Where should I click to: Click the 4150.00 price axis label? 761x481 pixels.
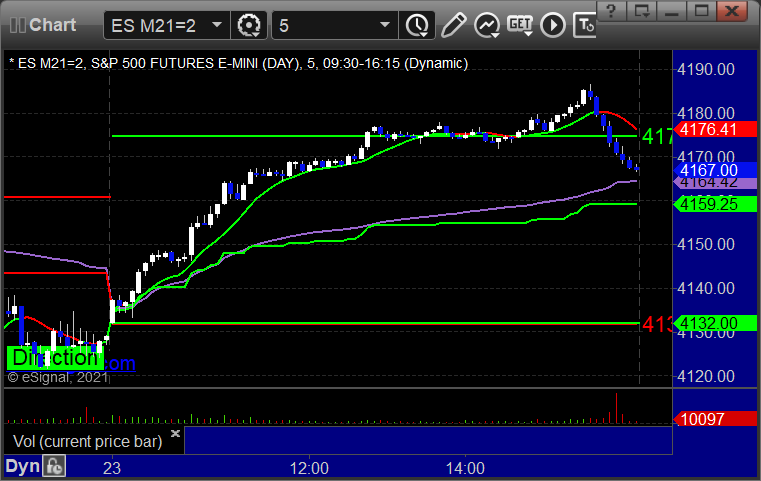pos(706,244)
